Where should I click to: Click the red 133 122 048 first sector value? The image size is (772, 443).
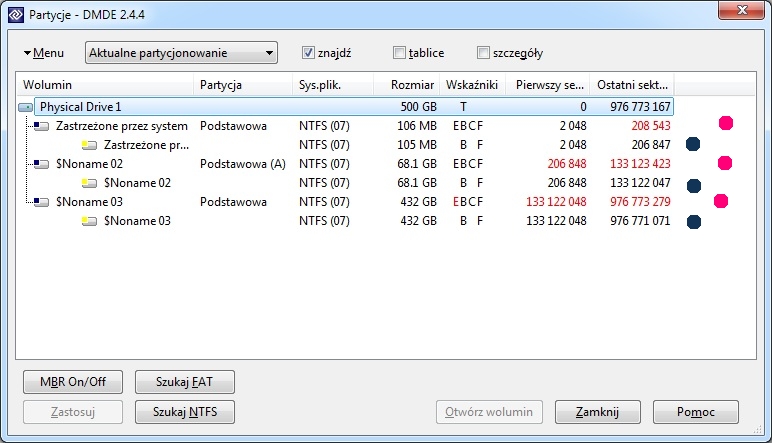(556, 202)
